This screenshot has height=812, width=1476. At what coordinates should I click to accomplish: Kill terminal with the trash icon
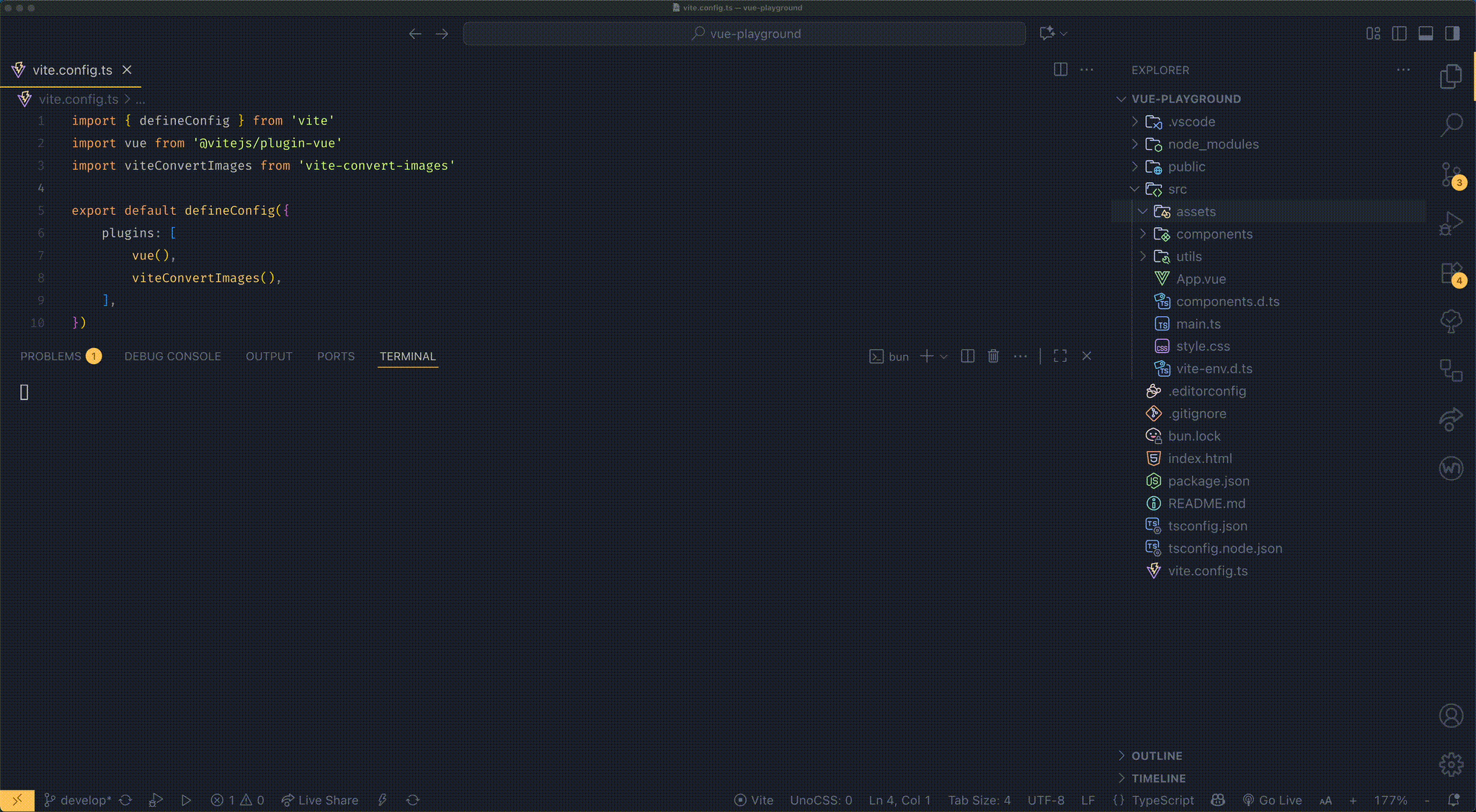click(993, 356)
